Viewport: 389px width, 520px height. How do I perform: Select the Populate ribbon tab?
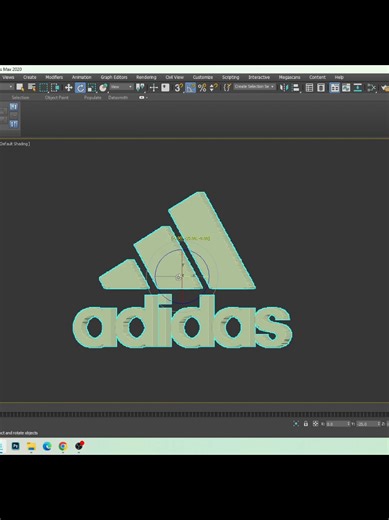92,98
